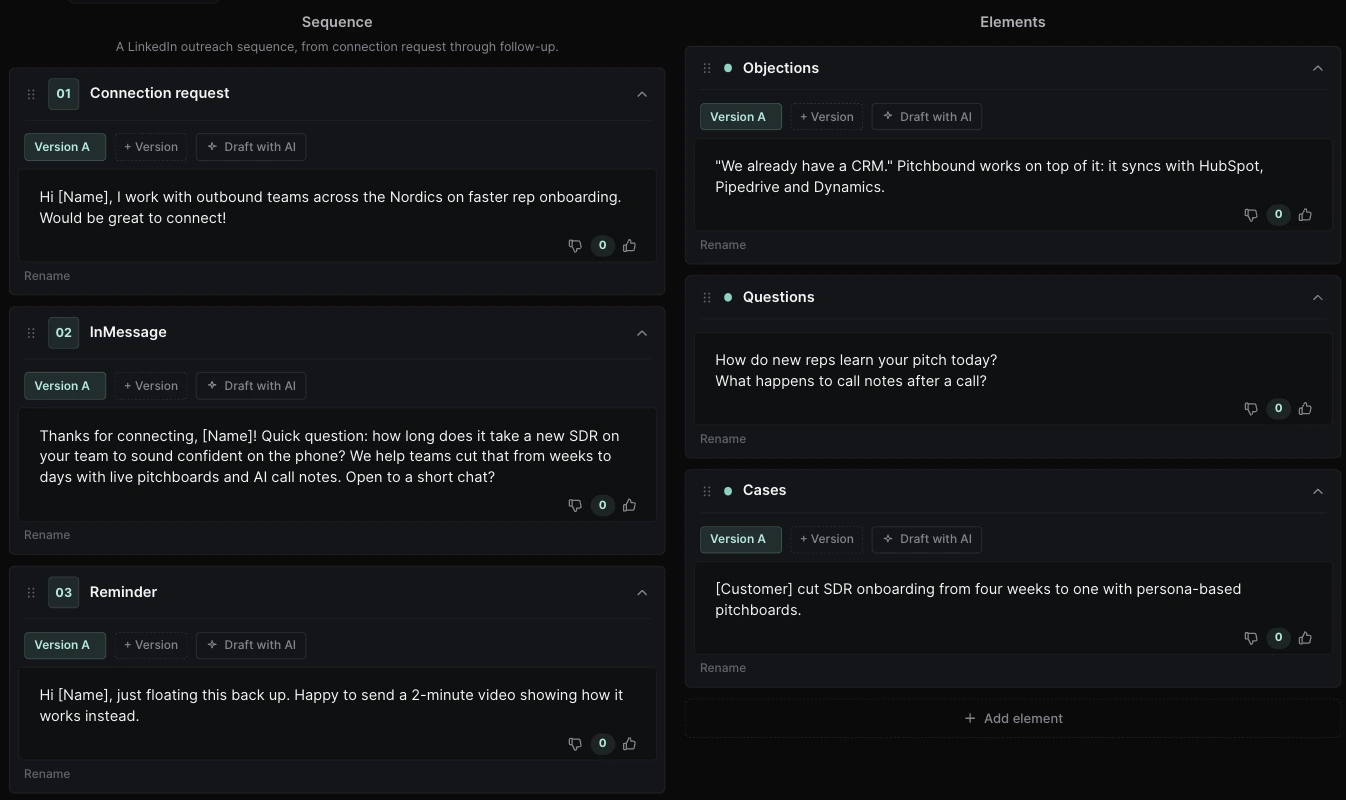Thumbs down the Questions text
The height and width of the screenshot is (800, 1346).
pyautogui.click(x=1251, y=408)
